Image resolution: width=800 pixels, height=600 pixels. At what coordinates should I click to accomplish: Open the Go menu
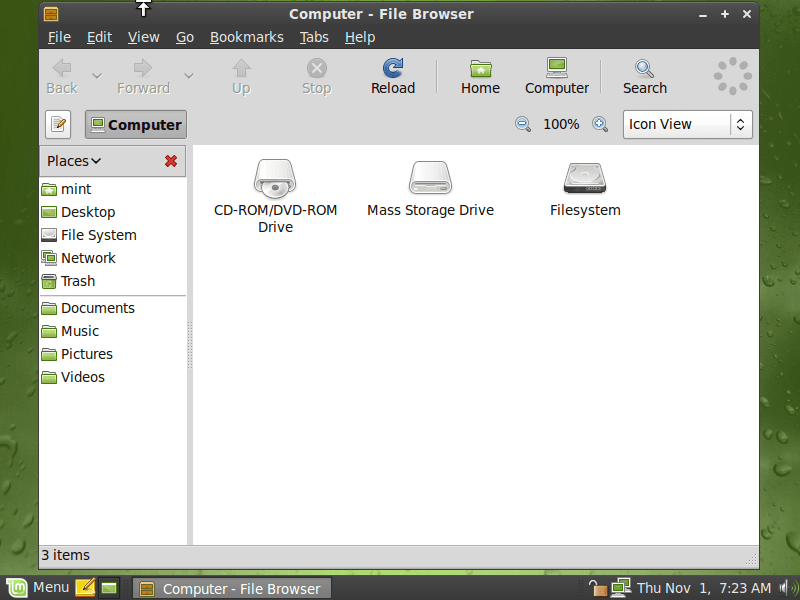[x=185, y=37]
